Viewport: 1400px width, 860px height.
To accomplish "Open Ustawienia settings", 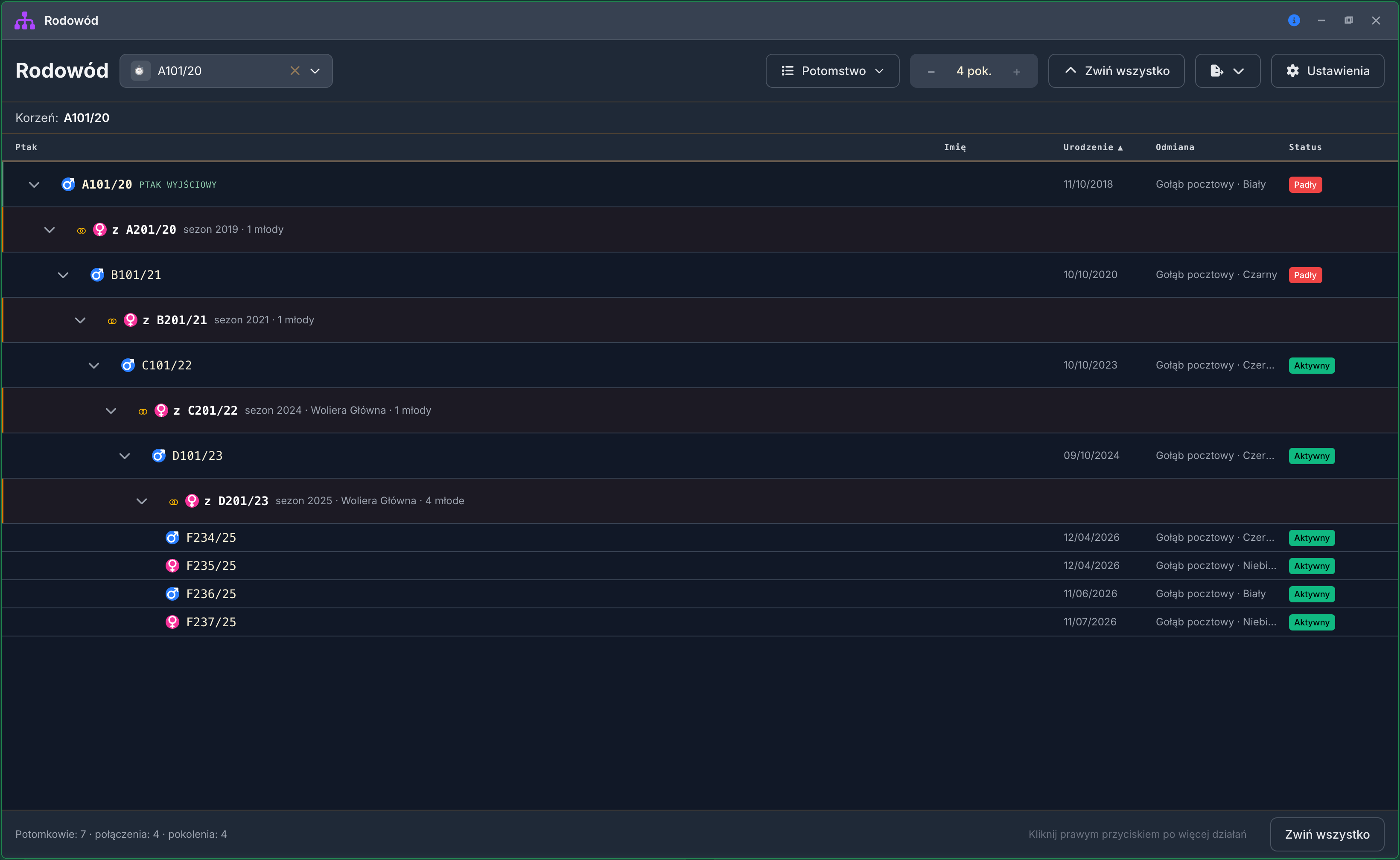I will [x=1327, y=70].
